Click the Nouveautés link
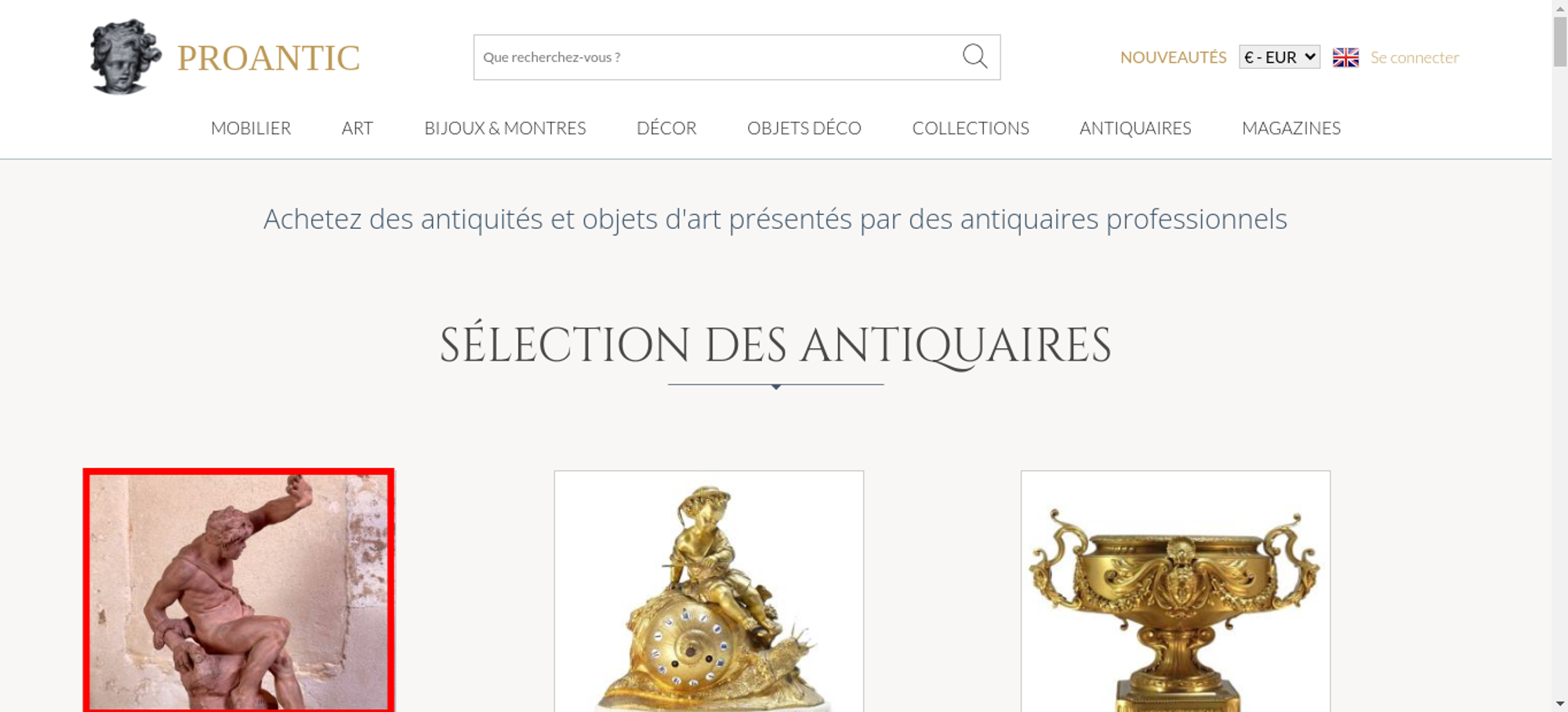1568x712 pixels. (1173, 57)
